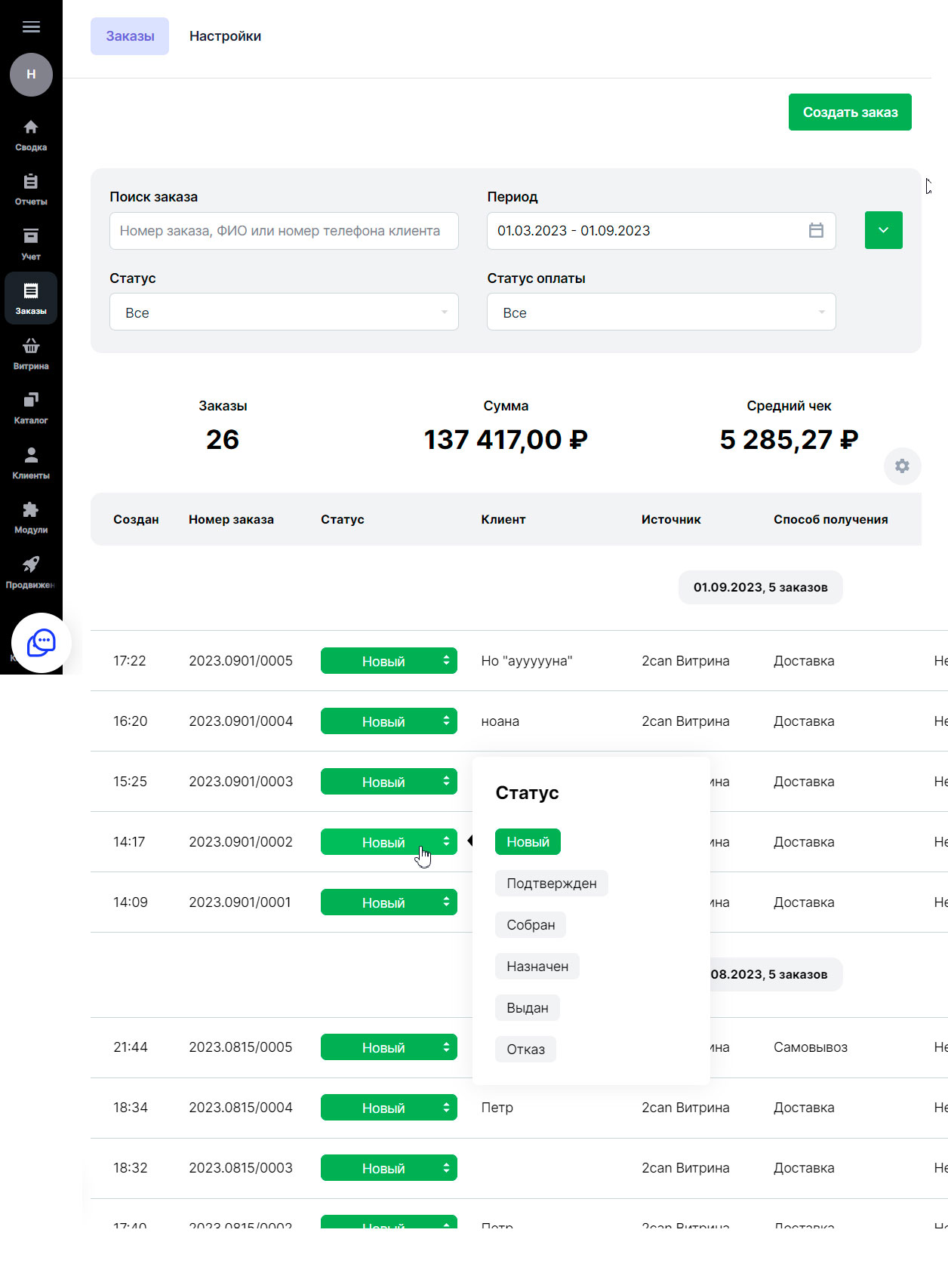This screenshot has width=948, height=1288.
Task: Choose Отказ status option
Action: (x=525, y=1050)
